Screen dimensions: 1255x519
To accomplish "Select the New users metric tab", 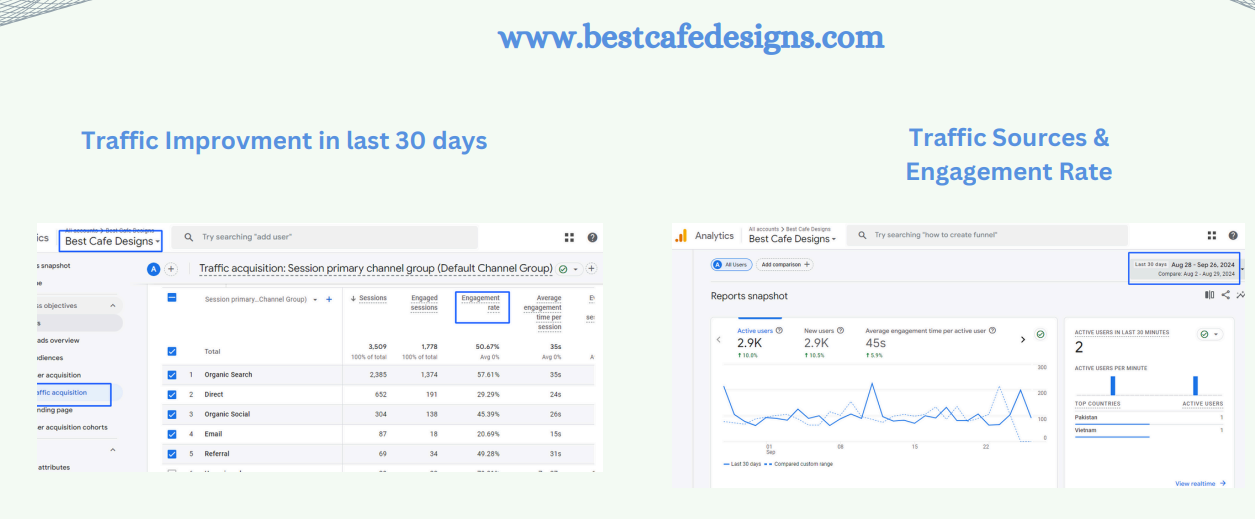I will [825, 342].
